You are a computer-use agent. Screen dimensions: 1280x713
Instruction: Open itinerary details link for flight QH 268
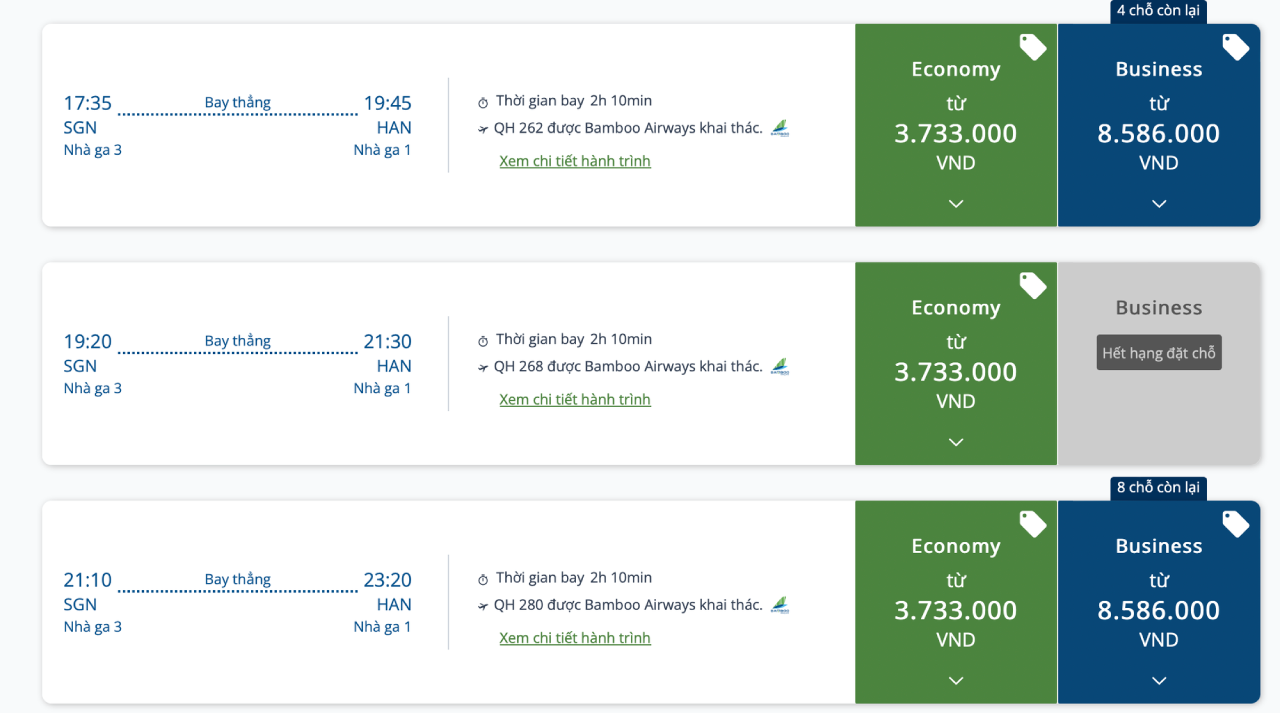point(575,400)
